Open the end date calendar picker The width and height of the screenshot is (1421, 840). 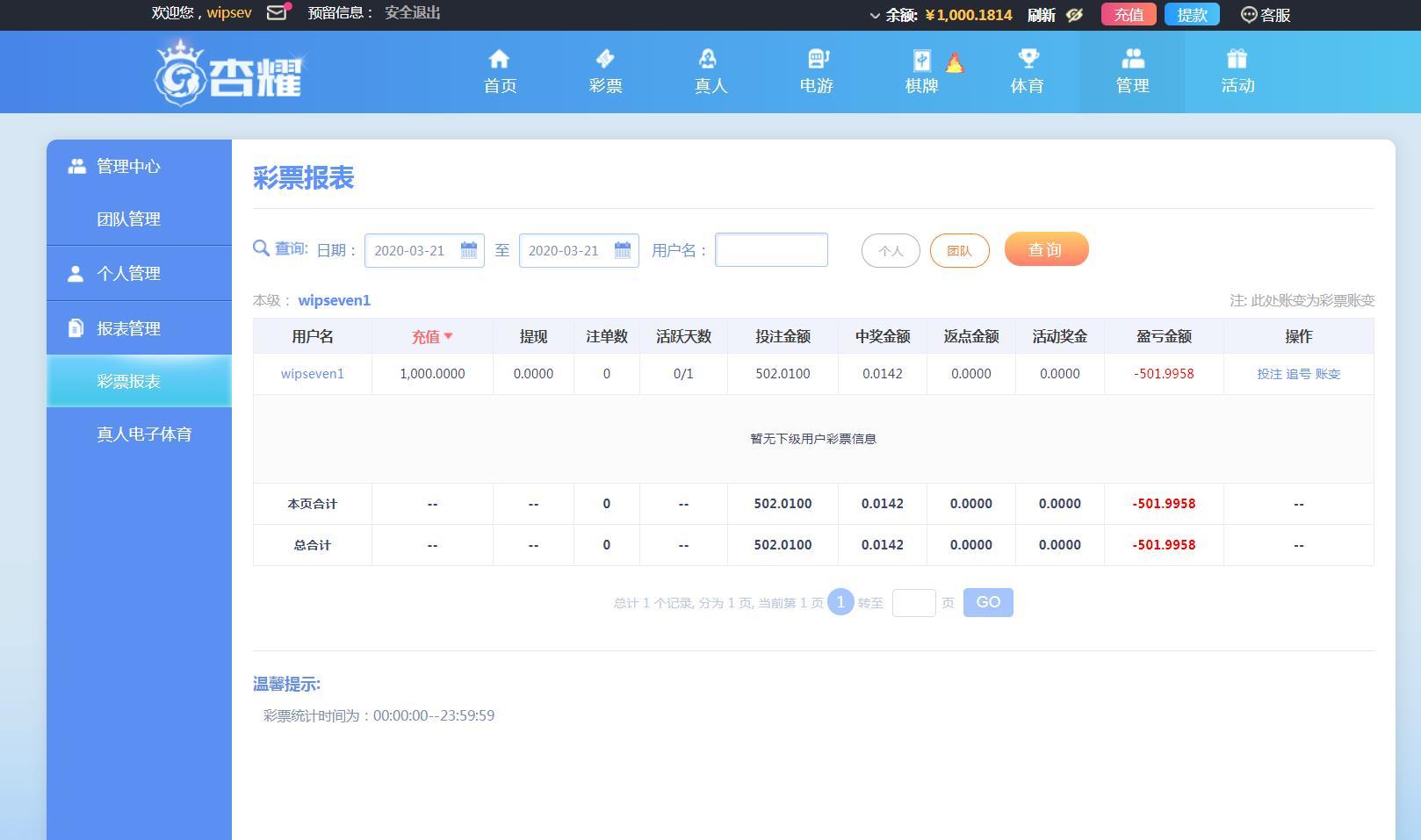point(623,250)
